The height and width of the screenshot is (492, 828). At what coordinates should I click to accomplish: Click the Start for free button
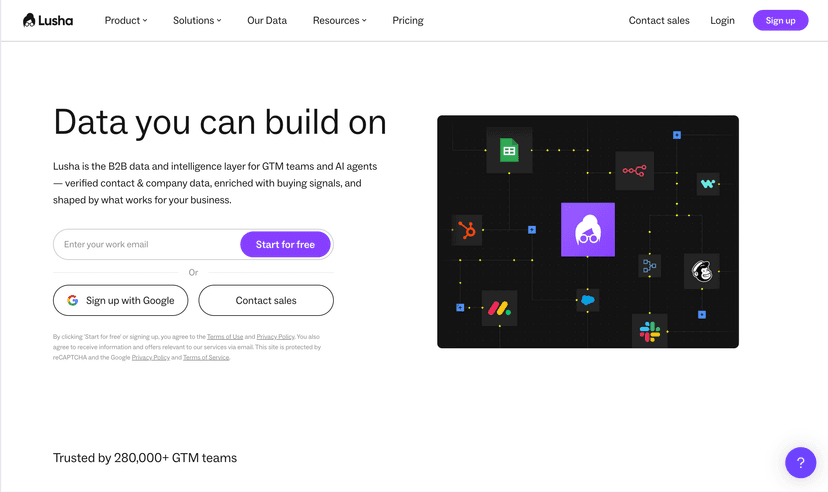pyautogui.click(x=285, y=244)
